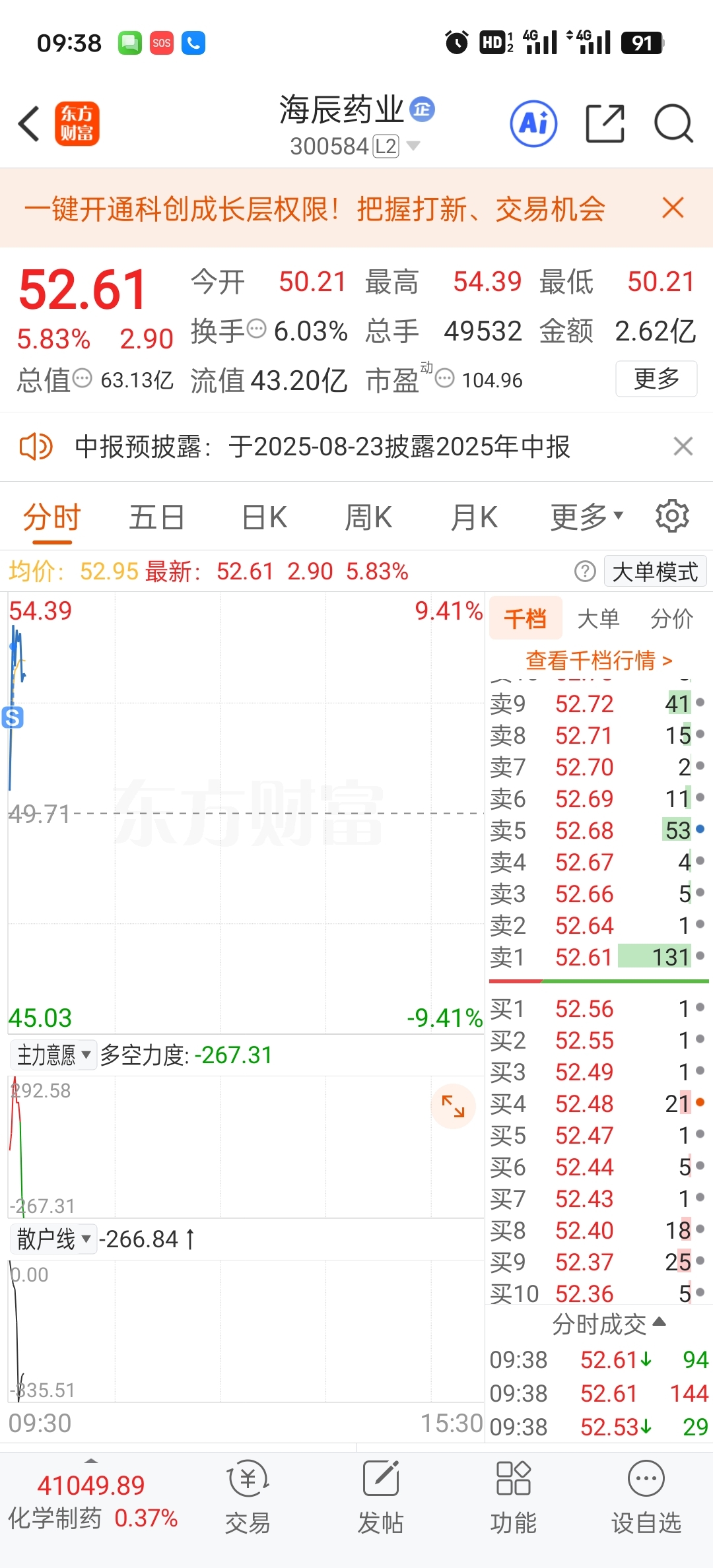The width and height of the screenshot is (713, 1568).
Task: Expand the indicator chart fullscreen arrows
Action: (453, 1106)
